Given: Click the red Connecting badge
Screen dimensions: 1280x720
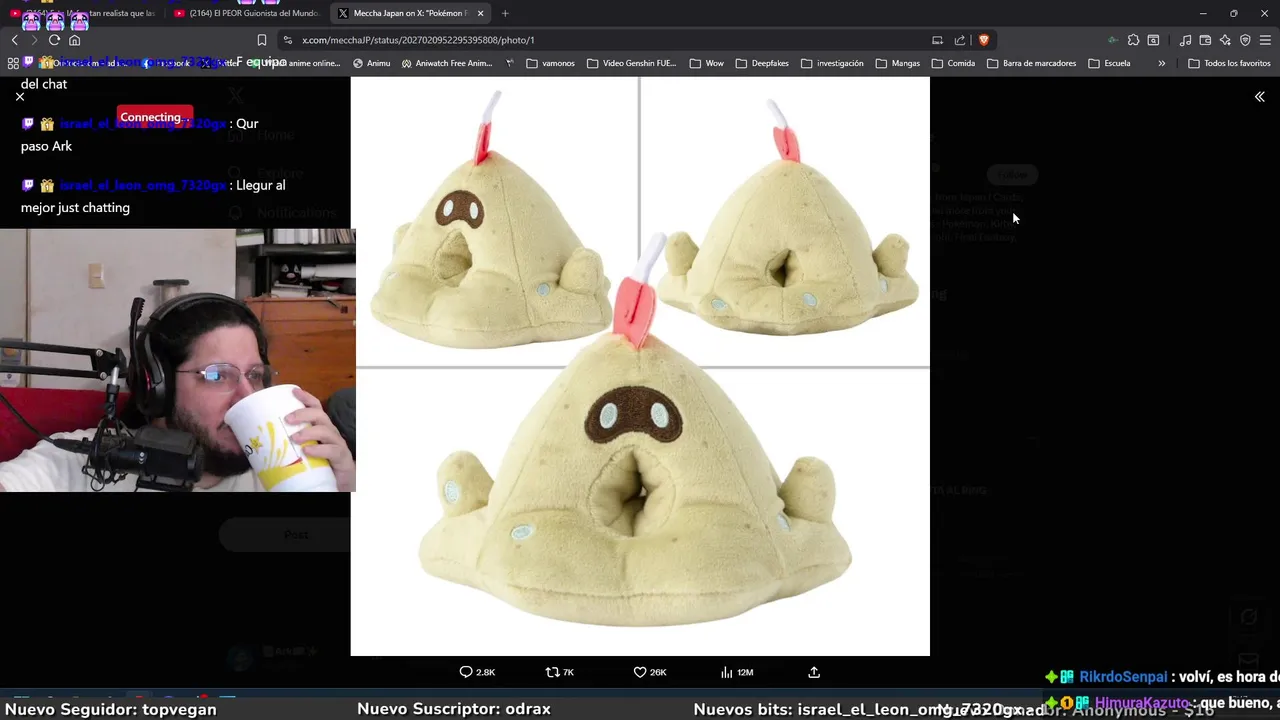Looking at the screenshot, I should [x=155, y=117].
